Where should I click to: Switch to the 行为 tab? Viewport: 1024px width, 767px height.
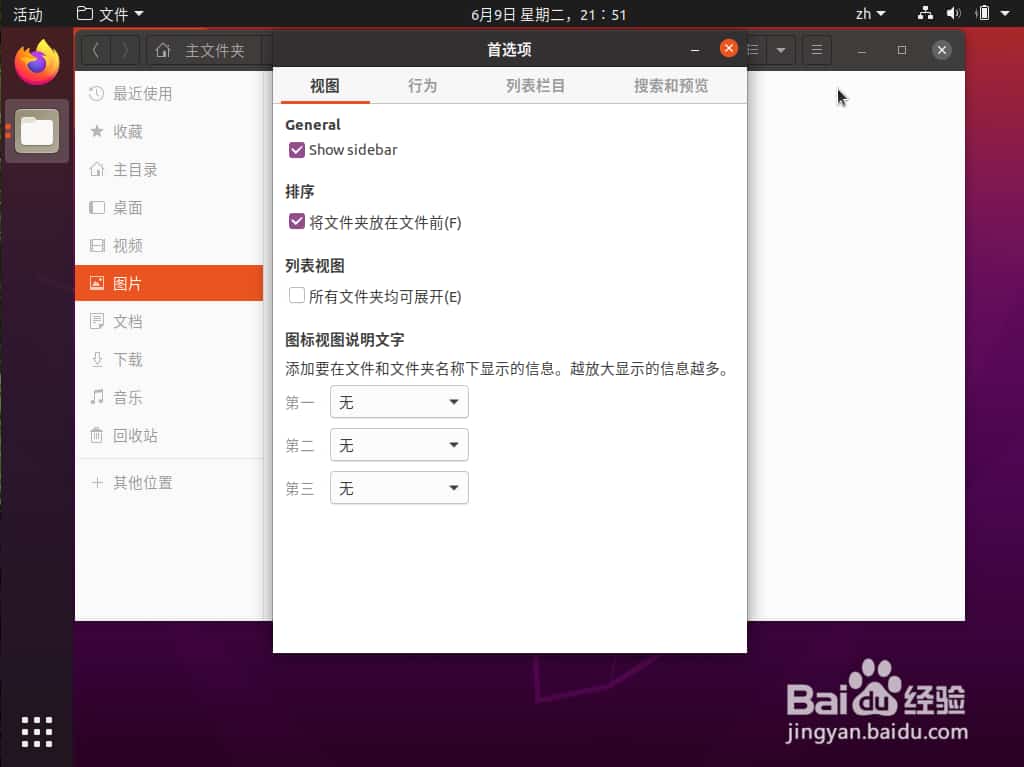pos(423,86)
